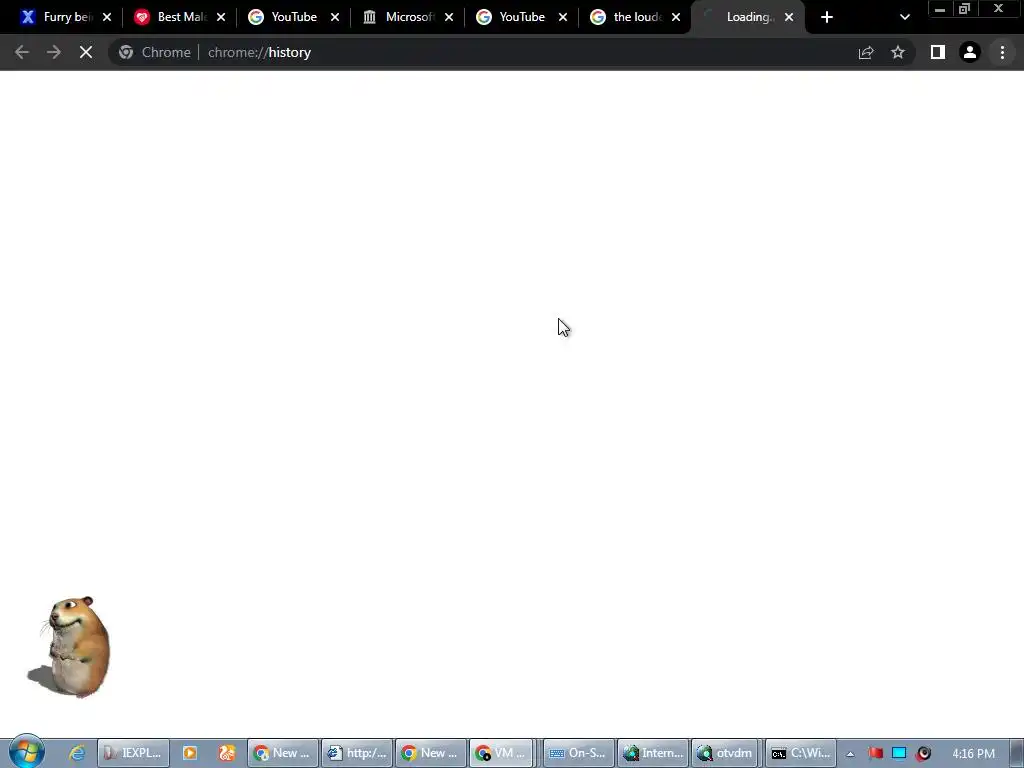Click the Chrome site info chip

(x=155, y=52)
